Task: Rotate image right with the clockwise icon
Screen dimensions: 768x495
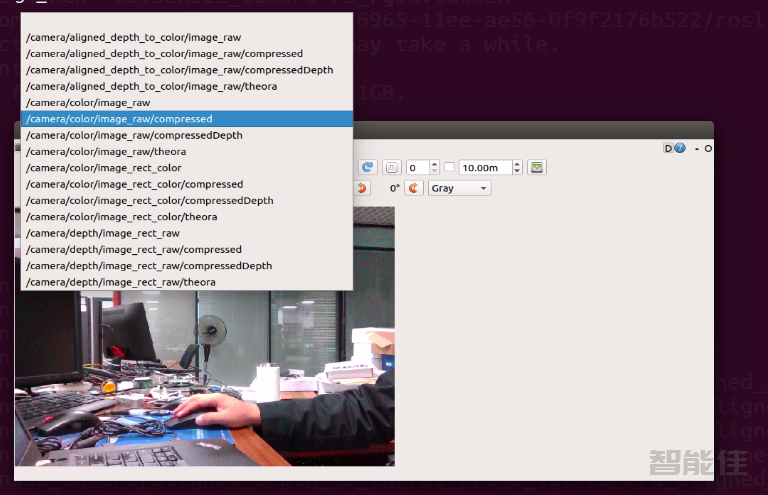Action: [413, 188]
